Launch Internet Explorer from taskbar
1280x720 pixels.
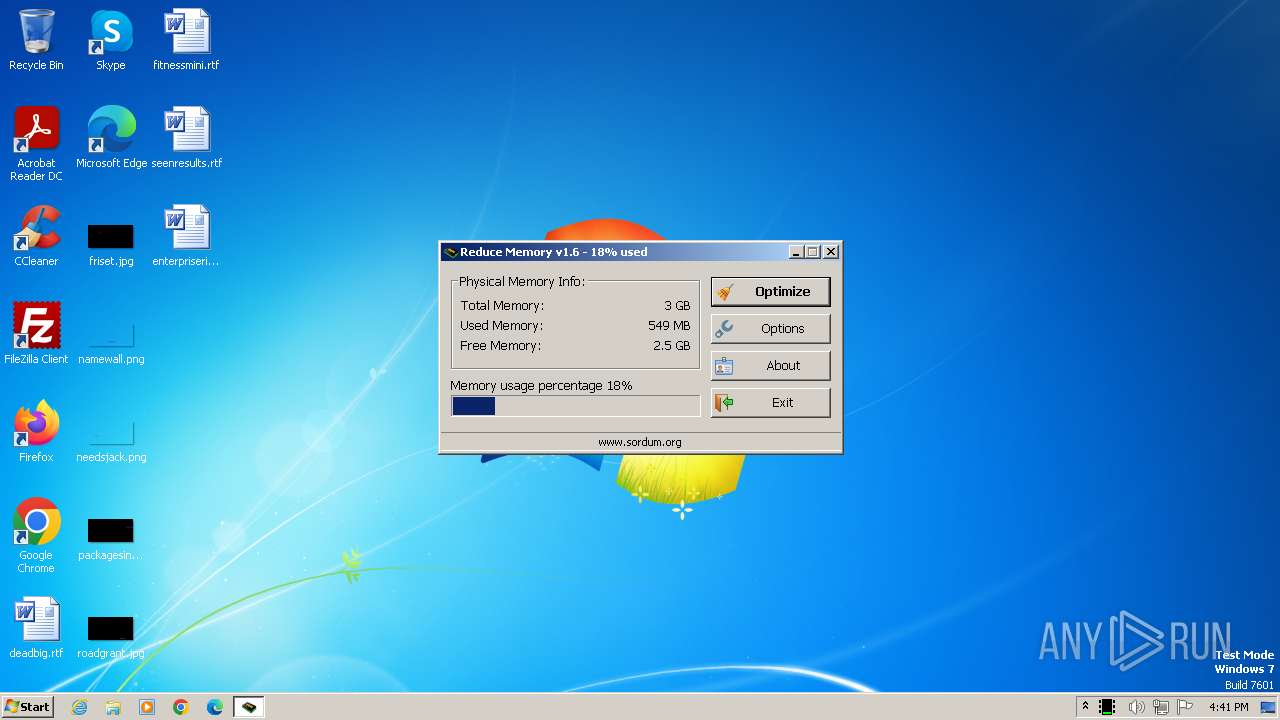pos(80,707)
